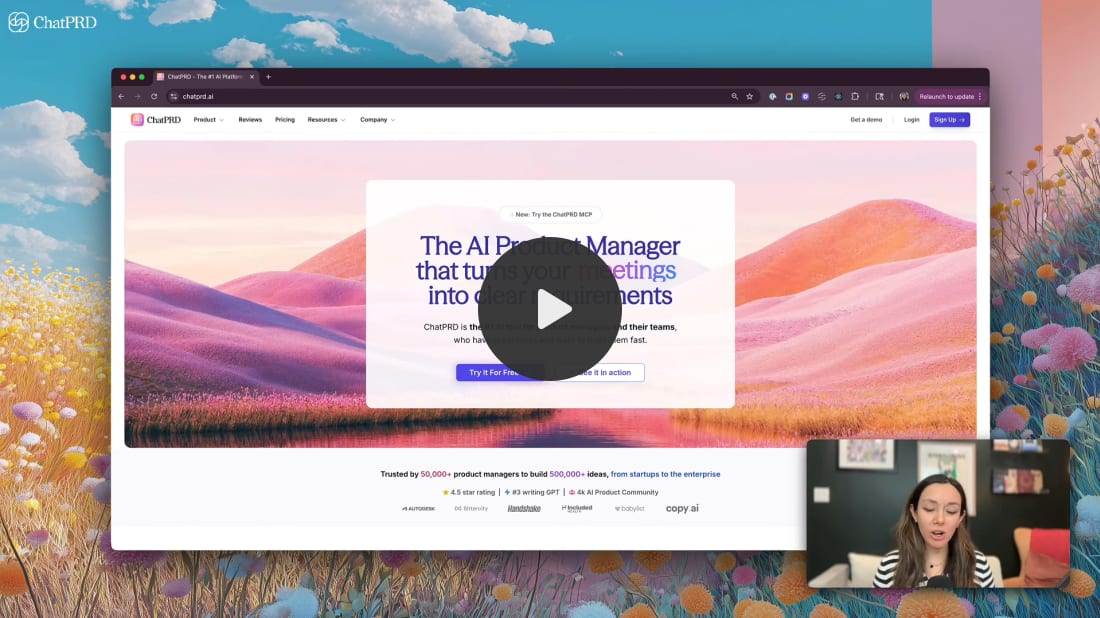Open the Extensions puzzle piece menu

coord(854,96)
